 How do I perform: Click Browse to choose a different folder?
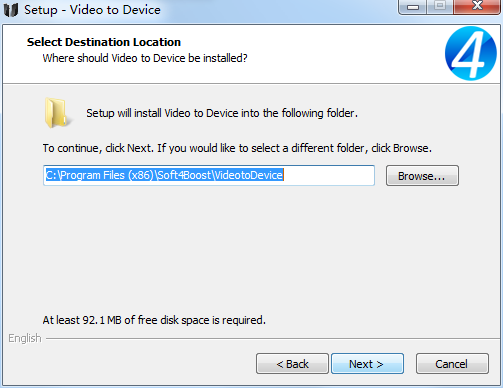(422, 176)
